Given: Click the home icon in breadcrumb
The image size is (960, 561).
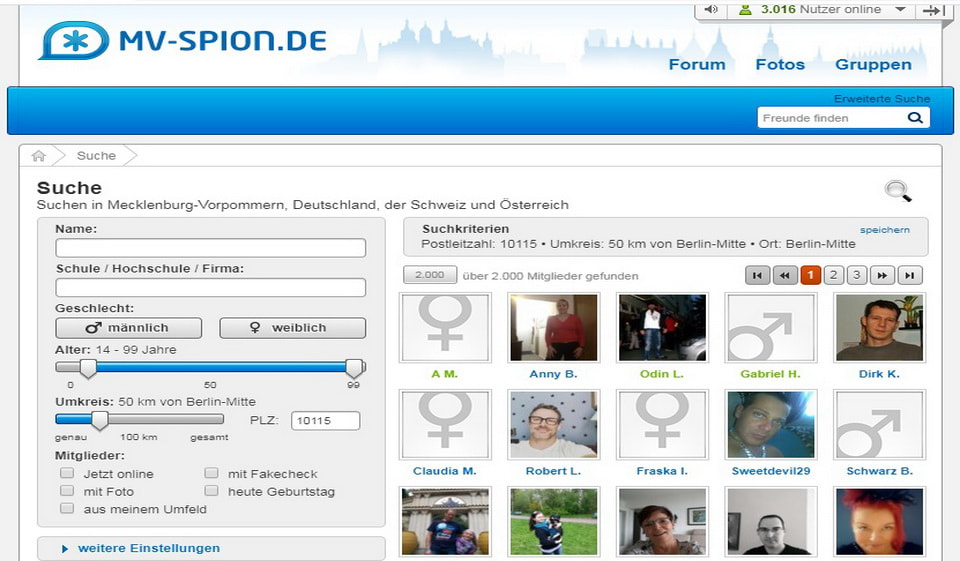Looking at the screenshot, I should click(38, 156).
